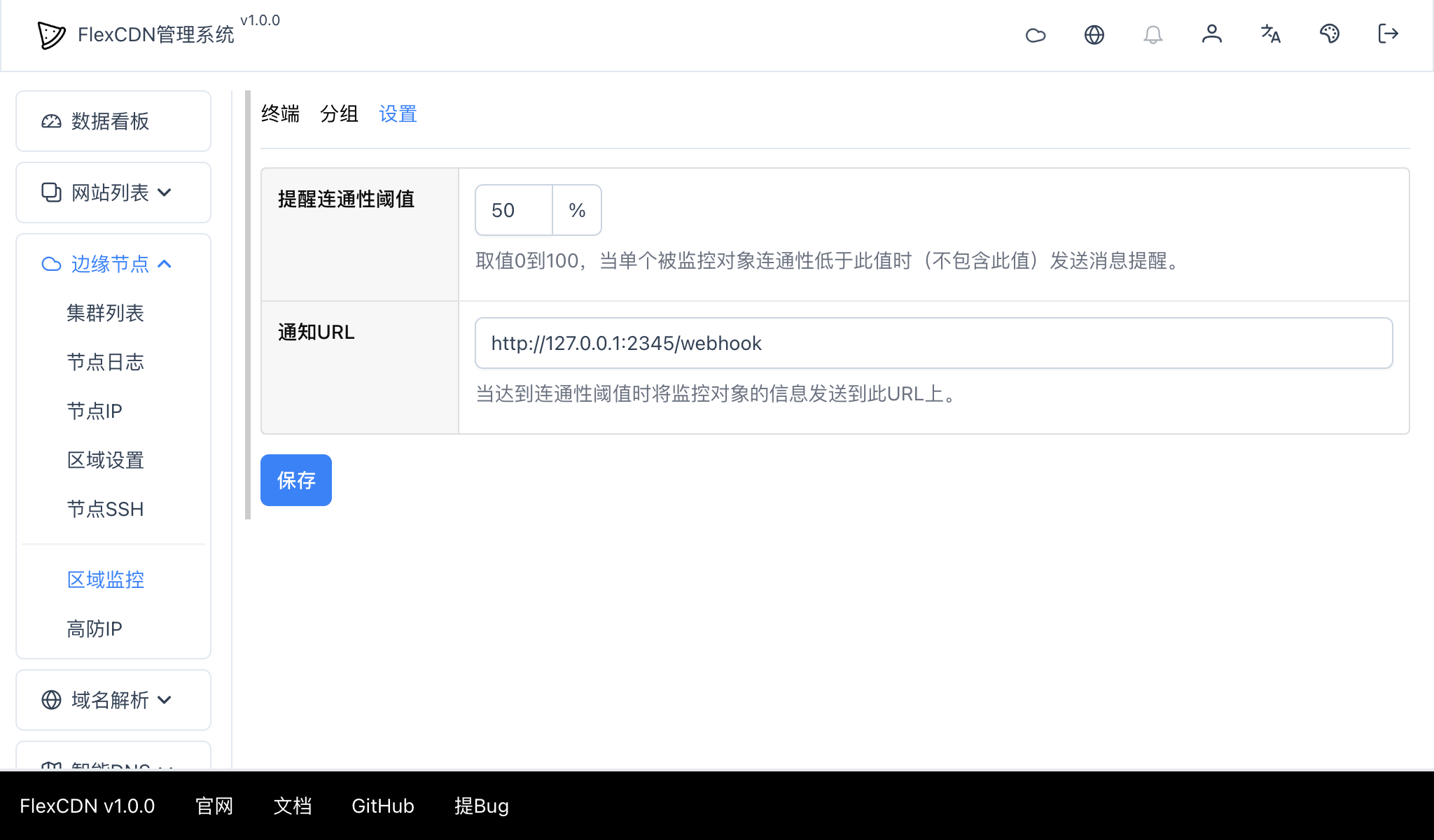
Task: Switch to the 终端 tab
Action: click(x=279, y=113)
